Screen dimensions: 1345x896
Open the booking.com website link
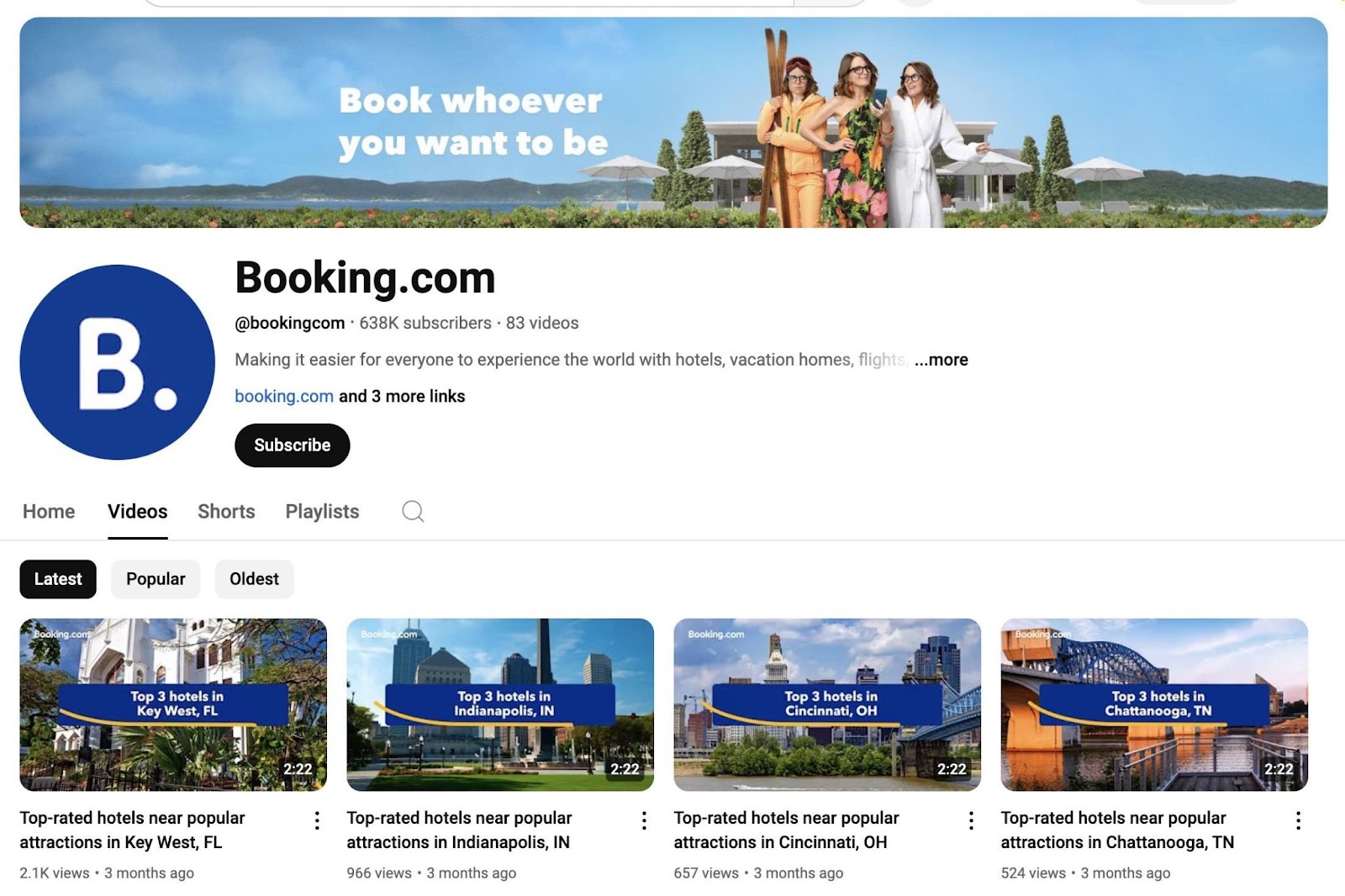(x=284, y=396)
